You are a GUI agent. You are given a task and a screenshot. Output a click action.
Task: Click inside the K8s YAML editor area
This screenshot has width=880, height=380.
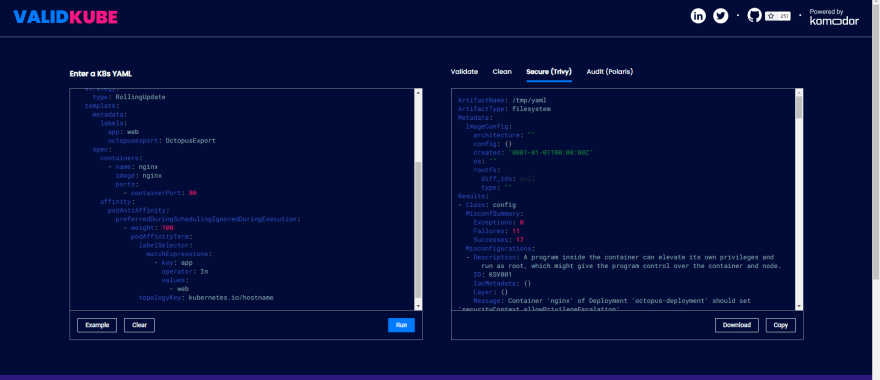tap(242, 199)
